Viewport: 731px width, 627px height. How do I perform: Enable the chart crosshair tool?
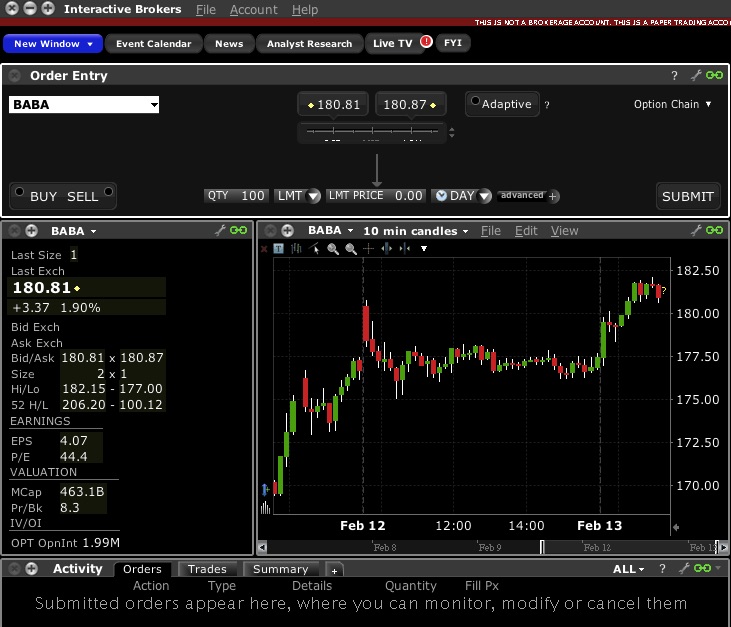[x=369, y=248]
